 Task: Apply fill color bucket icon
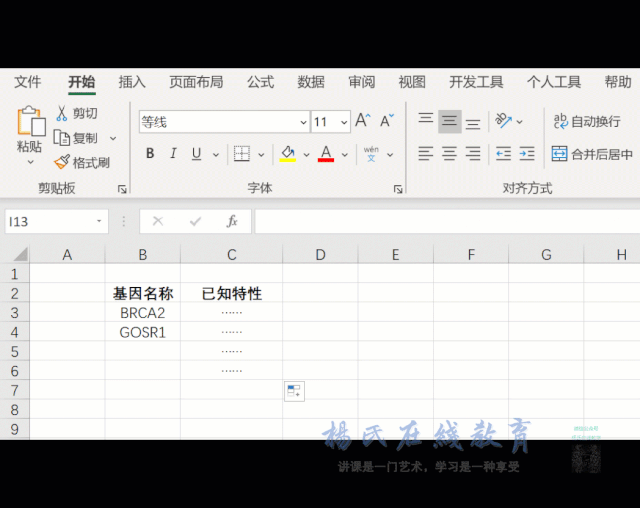[x=288, y=154]
